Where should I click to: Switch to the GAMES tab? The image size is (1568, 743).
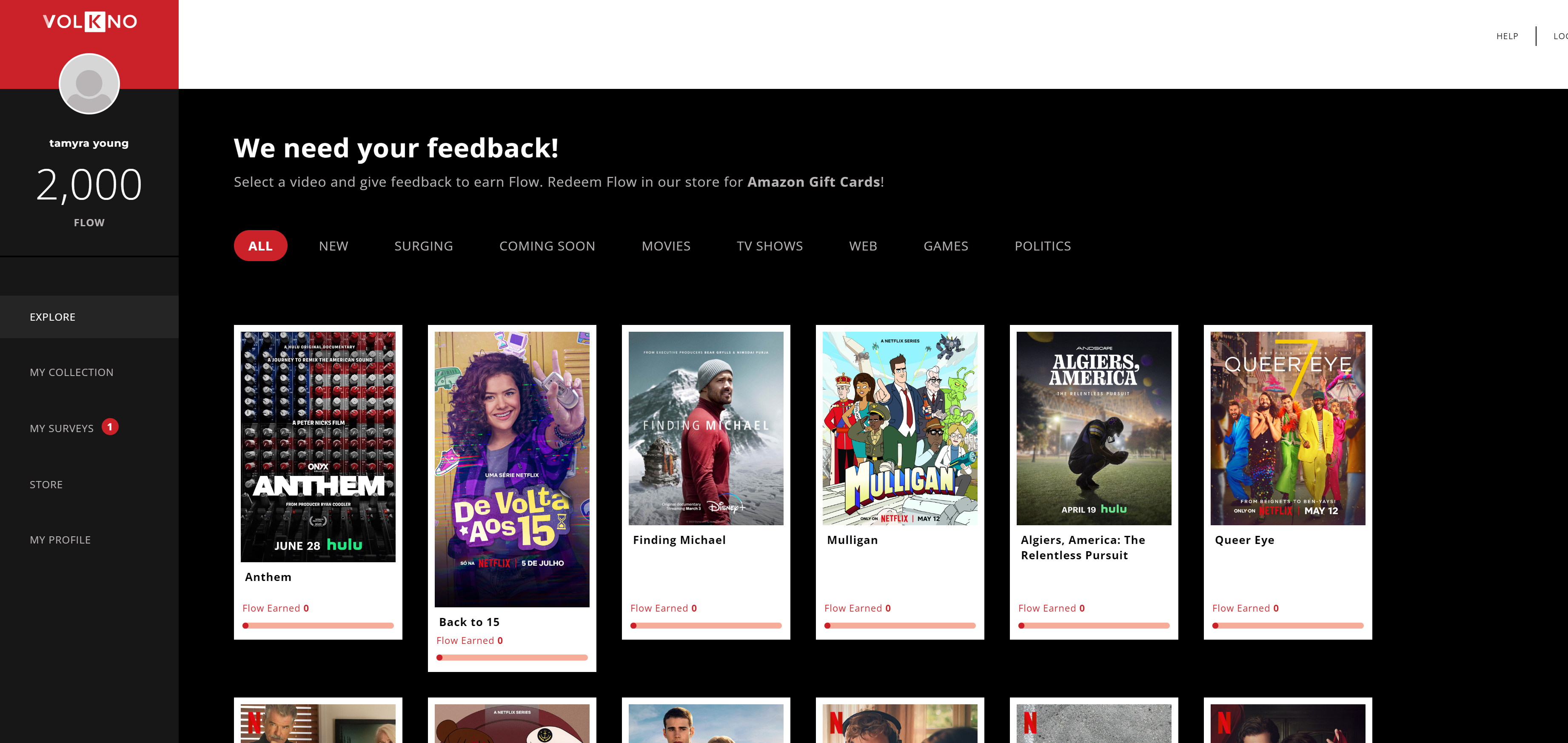(x=945, y=246)
